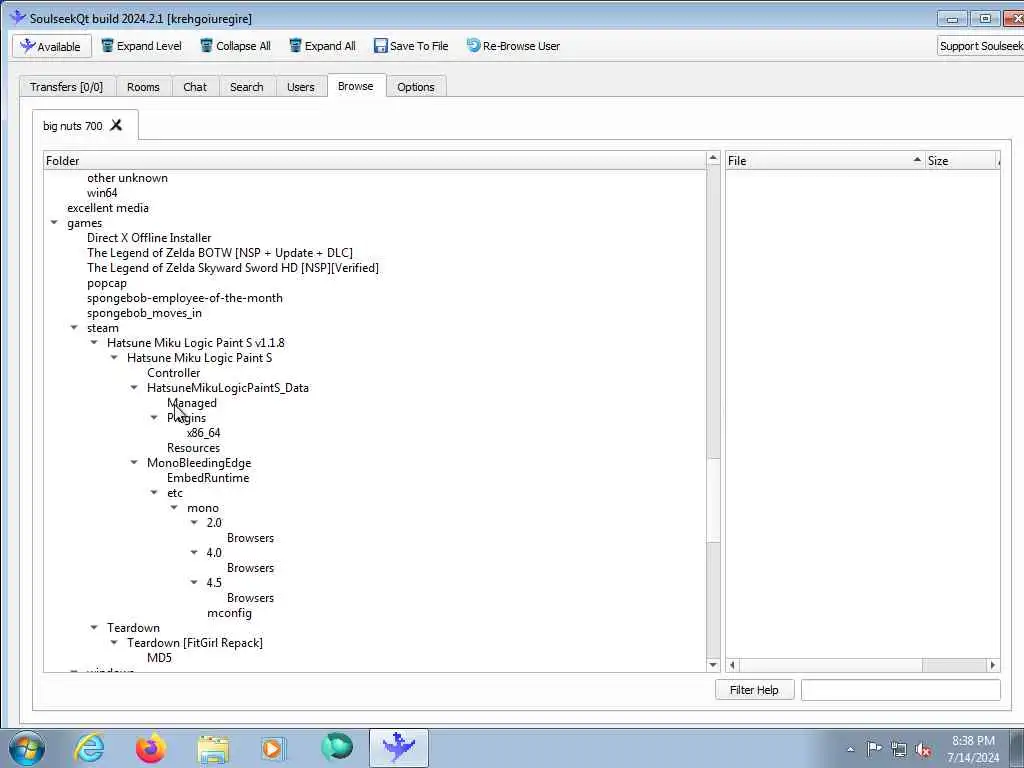Collapse the 4.0 folder arrow
Image resolution: width=1024 pixels, height=768 pixels.
(x=194, y=553)
